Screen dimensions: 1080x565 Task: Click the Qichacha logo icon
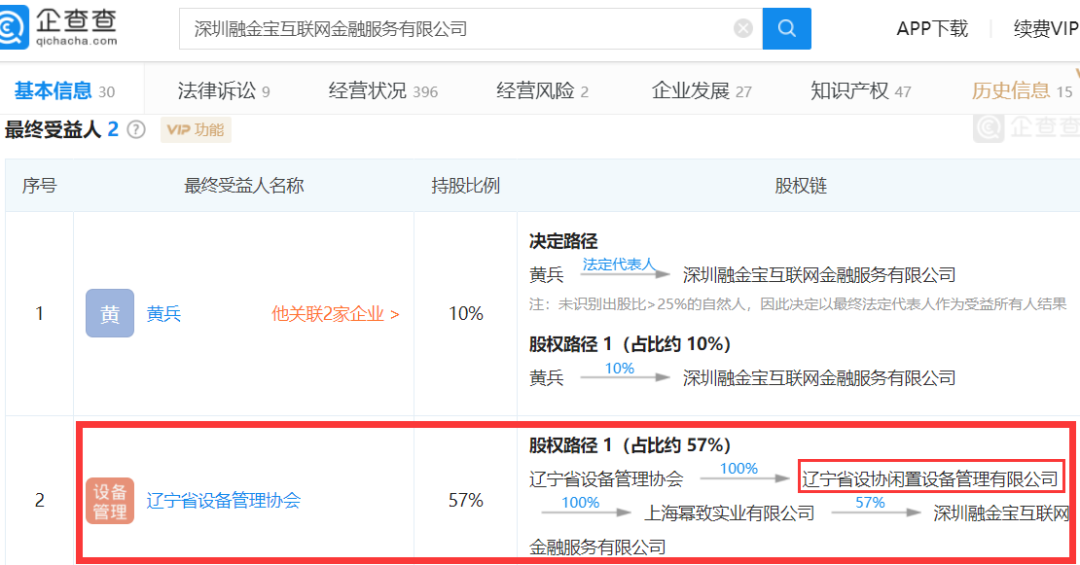pyautogui.click(x=14, y=28)
